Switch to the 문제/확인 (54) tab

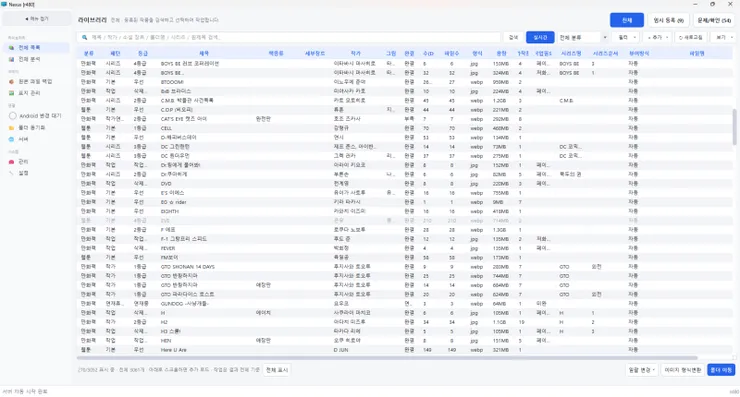[714, 20]
